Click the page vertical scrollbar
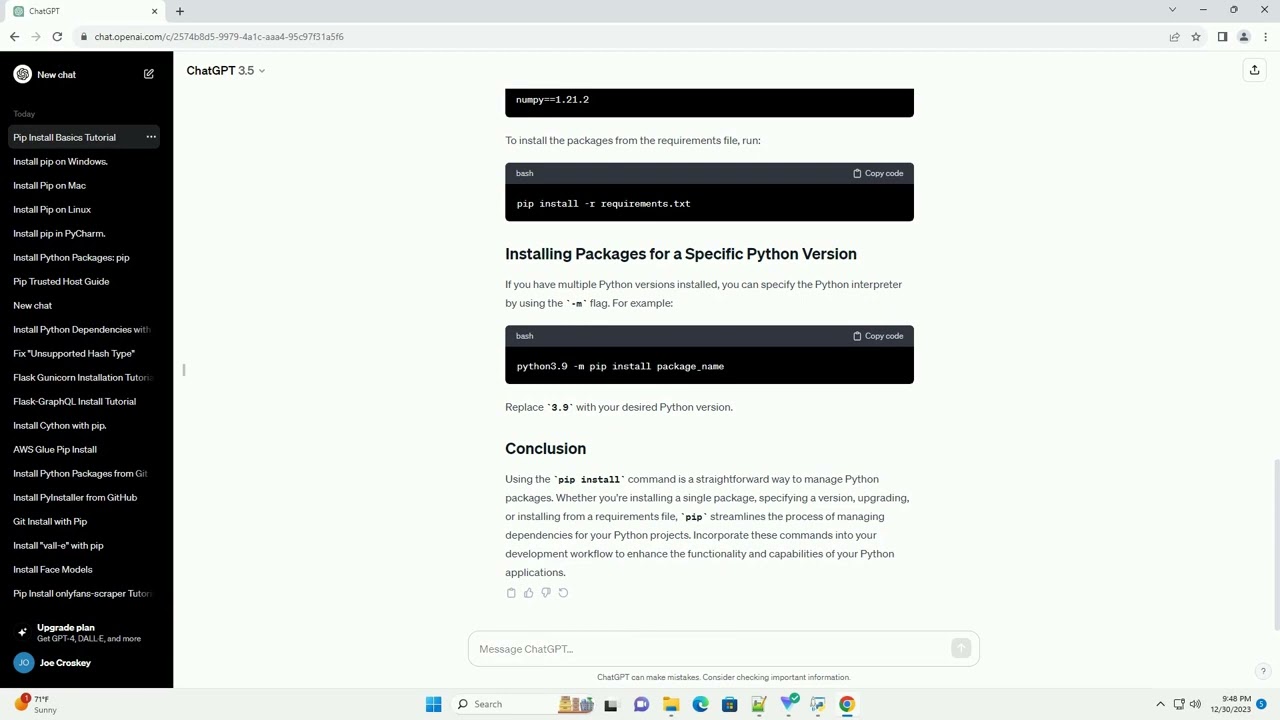This screenshot has height=720, width=1280. pos(1275,544)
